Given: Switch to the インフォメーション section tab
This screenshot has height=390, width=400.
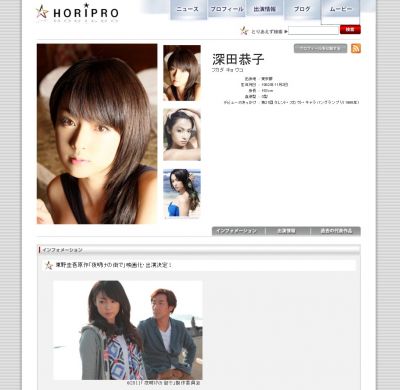Looking at the screenshot, I should click(x=238, y=231).
